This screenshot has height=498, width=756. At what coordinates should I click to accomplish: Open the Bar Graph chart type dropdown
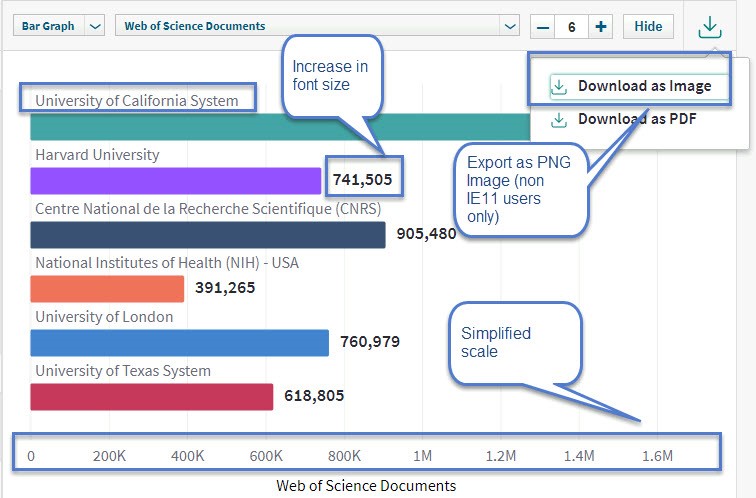[x=58, y=26]
